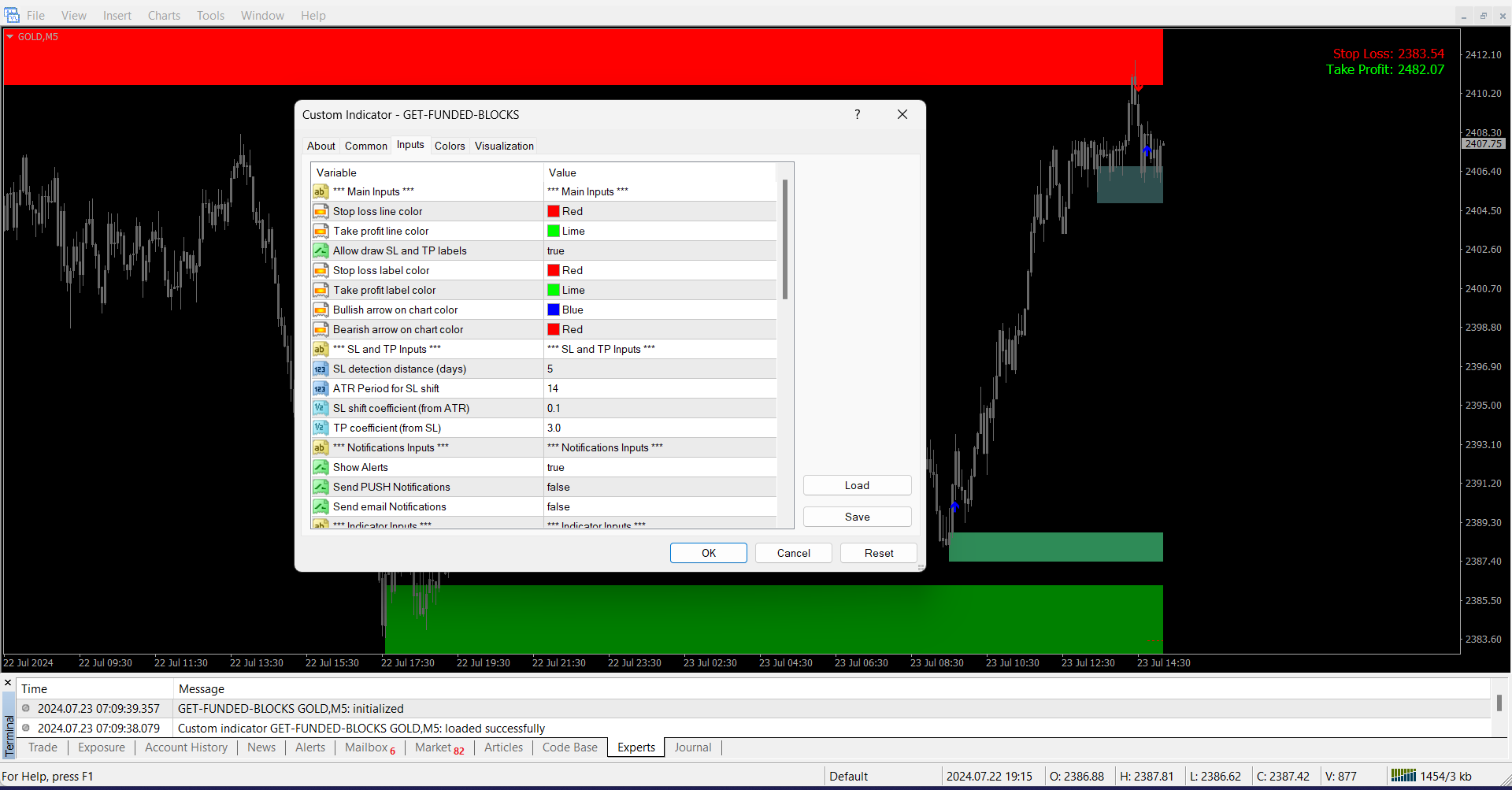
Task: Click the decimal icon beside TP coefficient (from SL)
Action: [321, 428]
